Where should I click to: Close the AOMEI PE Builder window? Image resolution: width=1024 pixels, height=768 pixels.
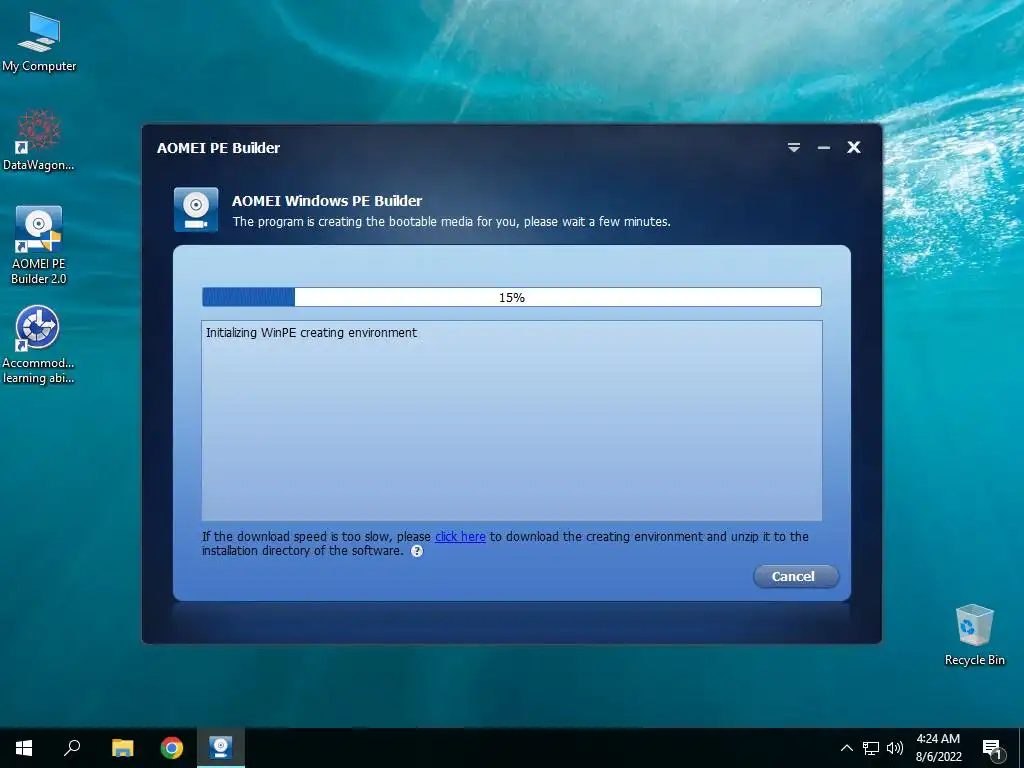pyautogui.click(x=854, y=148)
